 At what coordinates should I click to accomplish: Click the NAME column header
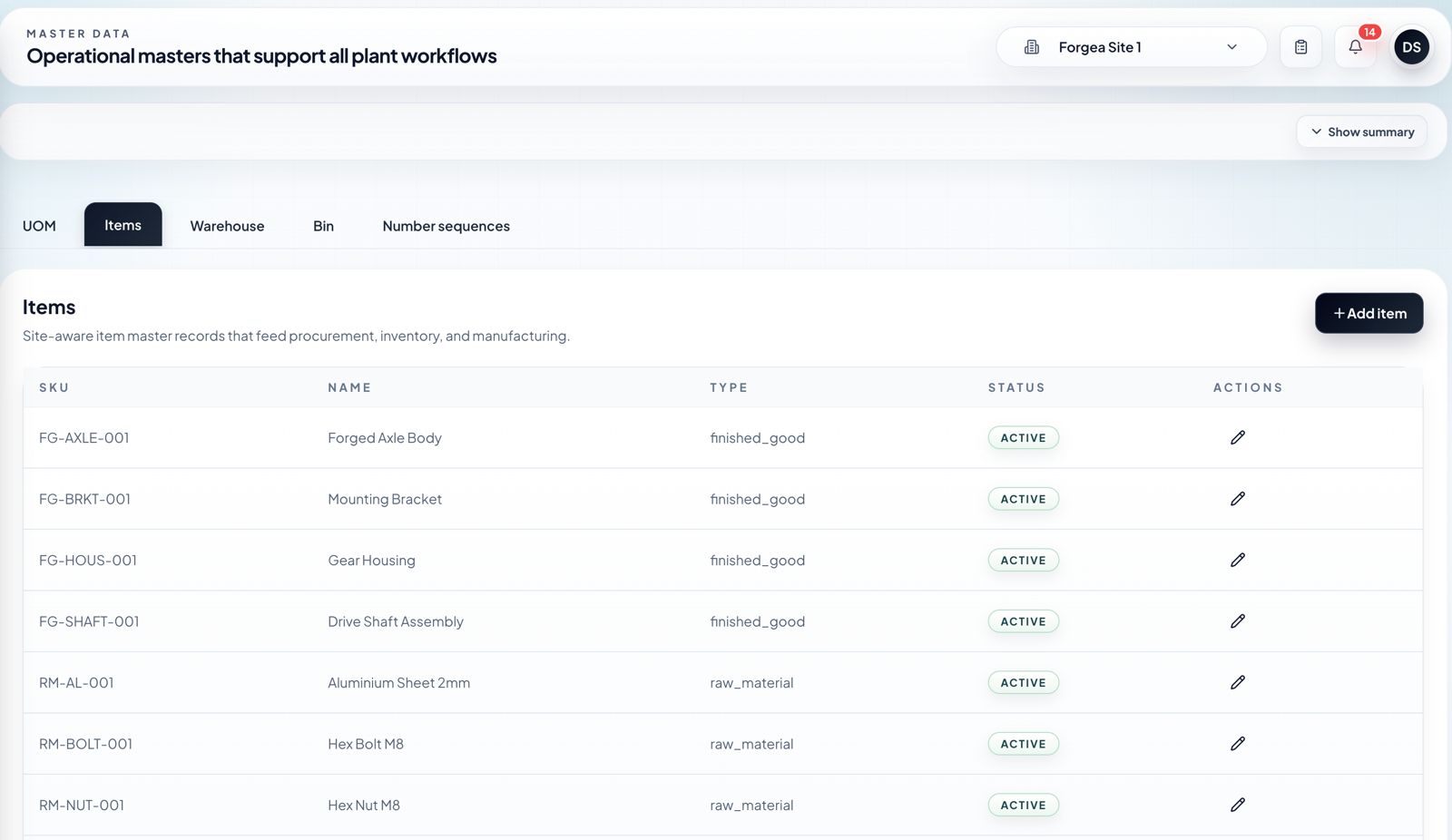(x=349, y=387)
